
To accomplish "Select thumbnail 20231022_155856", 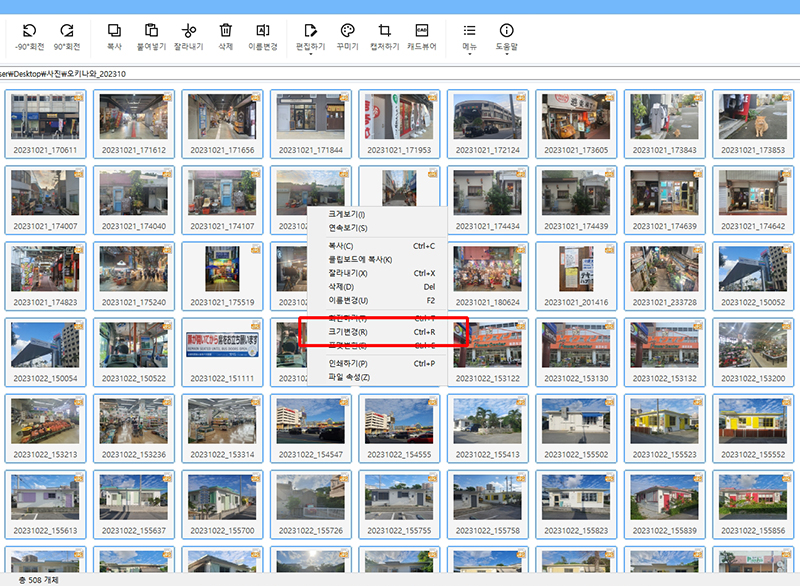I will 753,504.
